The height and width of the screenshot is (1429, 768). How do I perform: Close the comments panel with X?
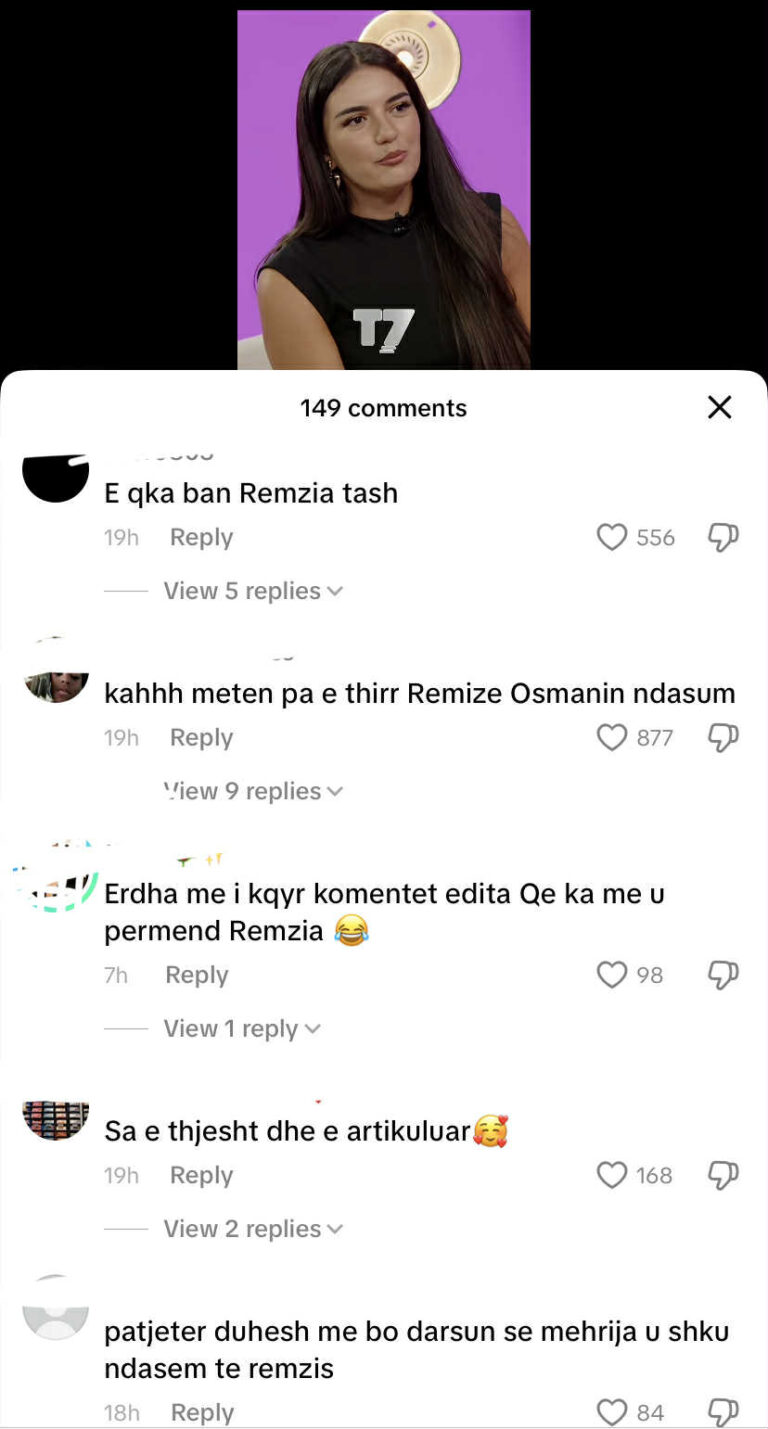(x=720, y=407)
